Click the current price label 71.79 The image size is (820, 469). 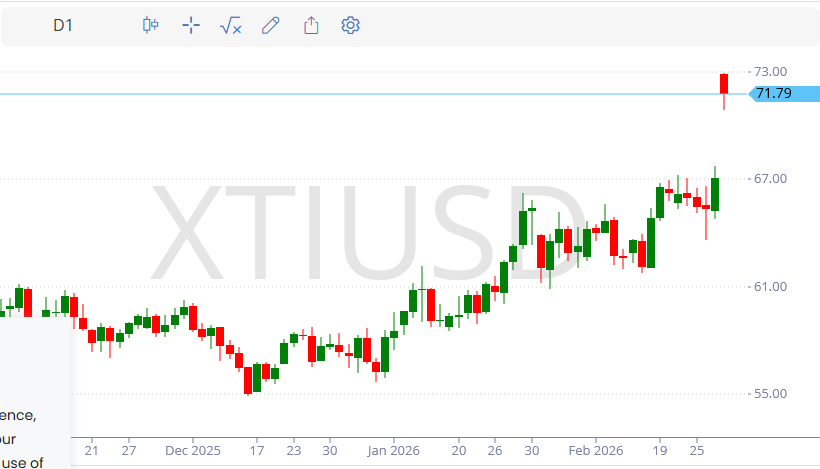point(784,94)
